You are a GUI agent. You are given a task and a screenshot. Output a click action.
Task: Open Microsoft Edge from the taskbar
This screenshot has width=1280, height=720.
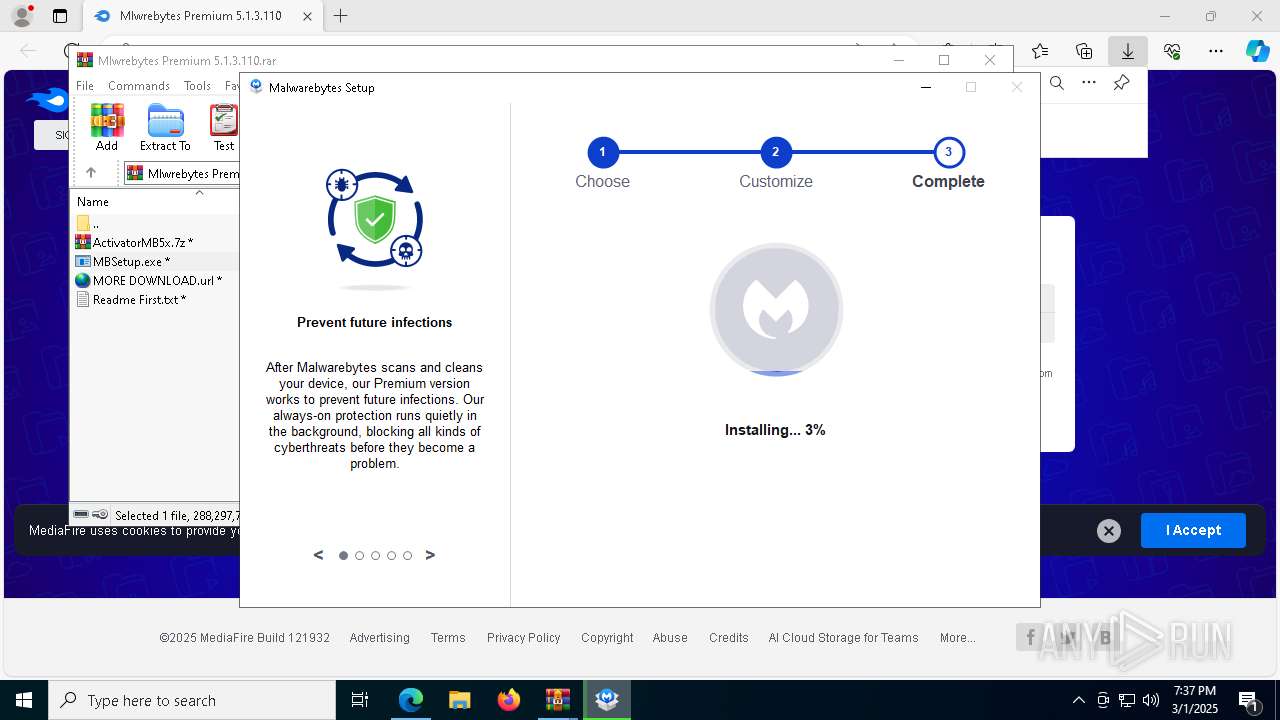(411, 700)
